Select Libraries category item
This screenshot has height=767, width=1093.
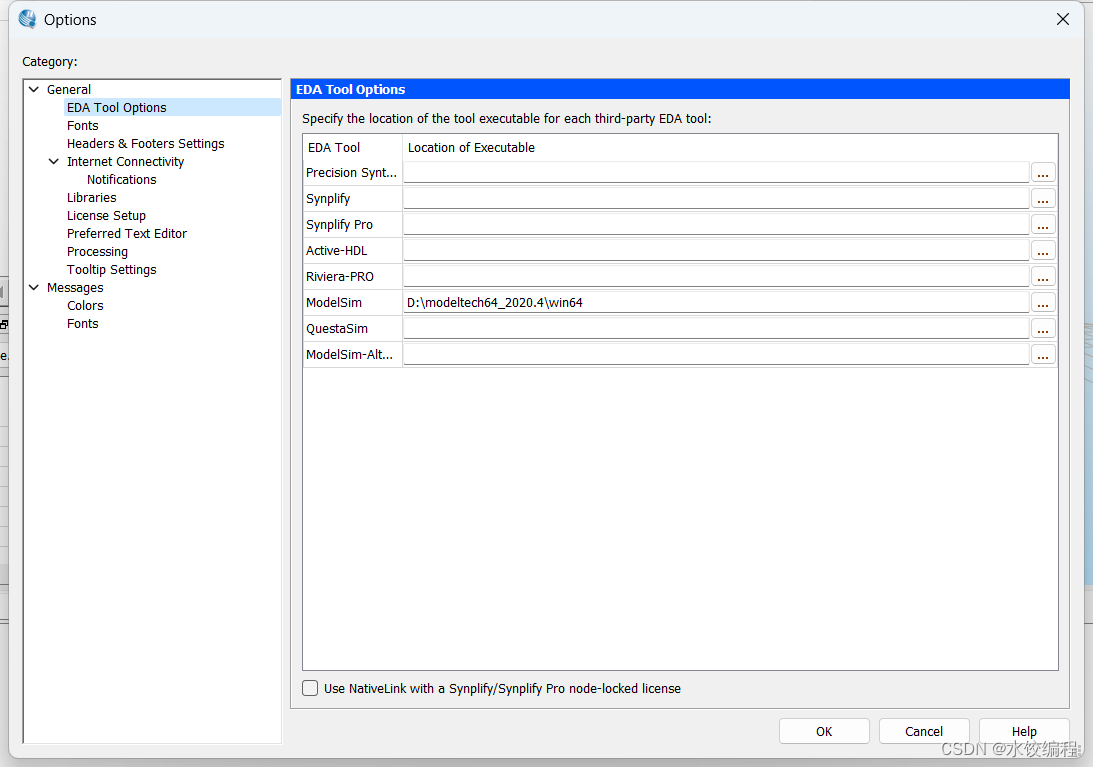(91, 198)
